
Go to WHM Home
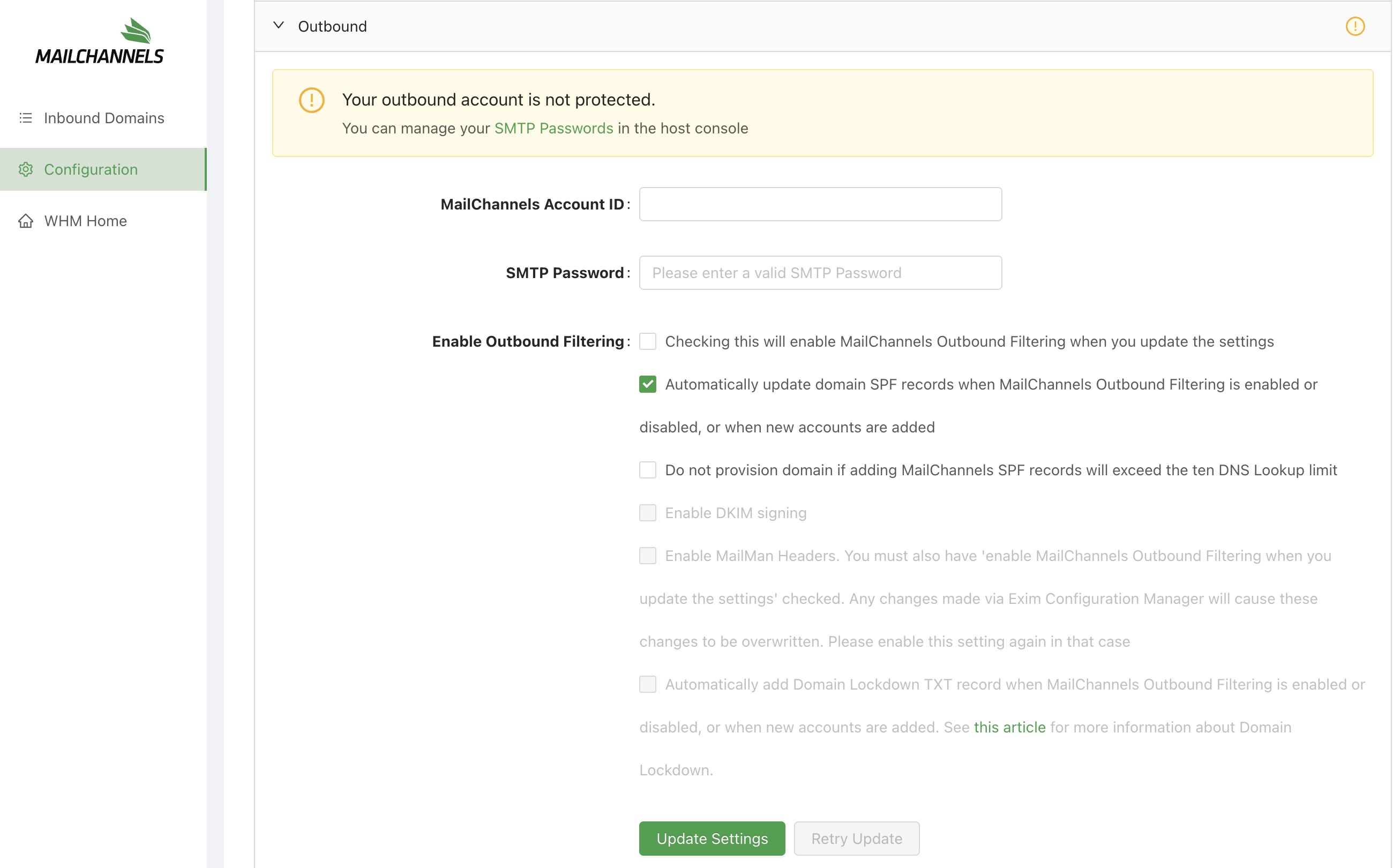pyautogui.click(x=103, y=221)
